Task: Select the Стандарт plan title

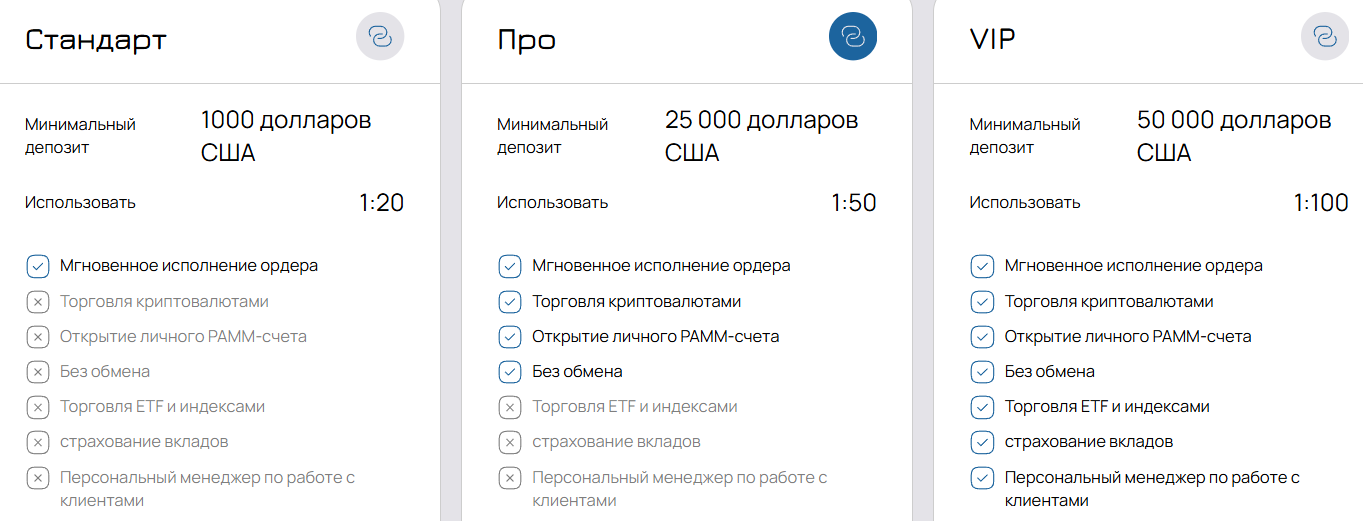Action: [96, 39]
